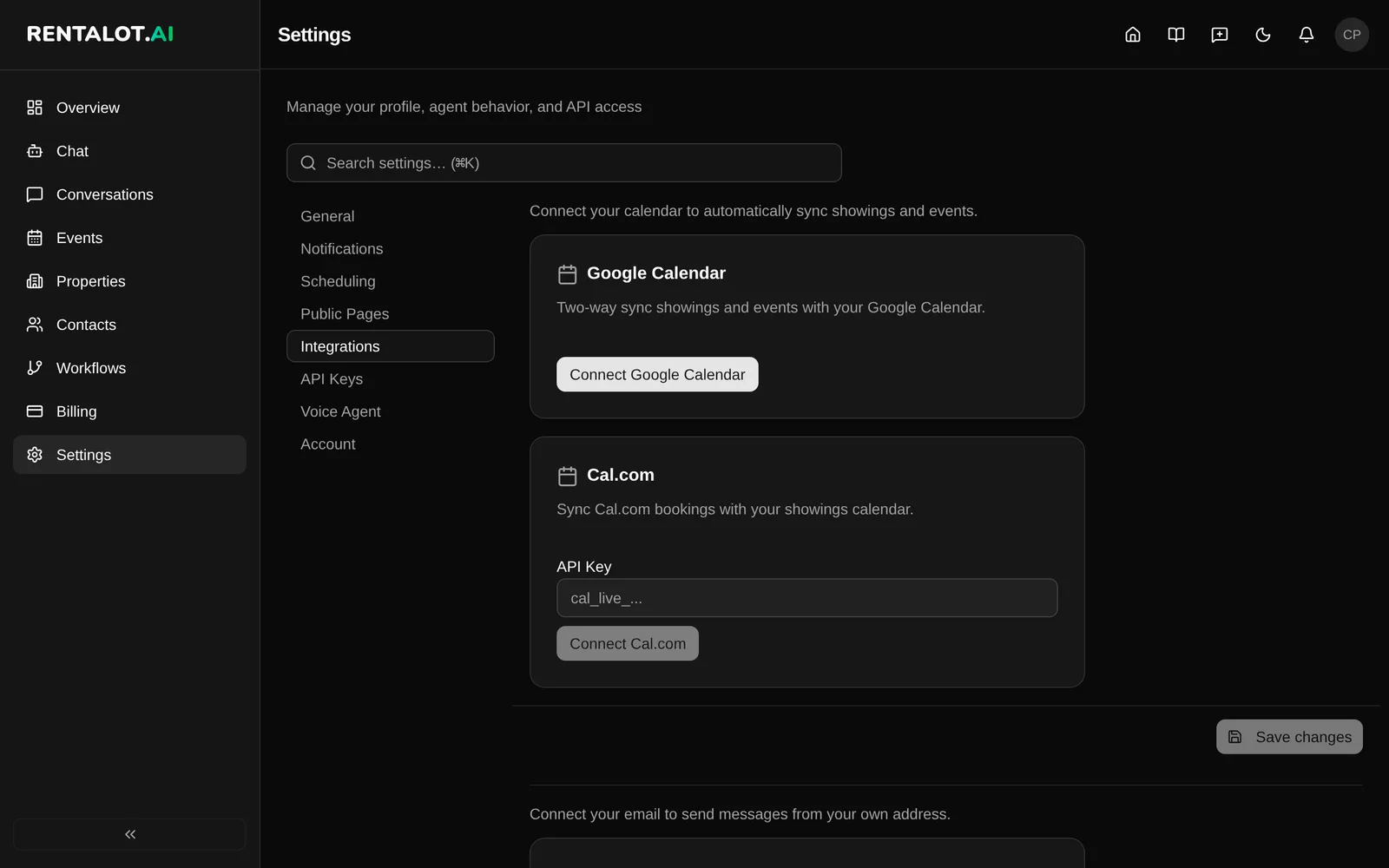The image size is (1389, 868).
Task: Click Connect Cal.com button
Action: coord(628,644)
